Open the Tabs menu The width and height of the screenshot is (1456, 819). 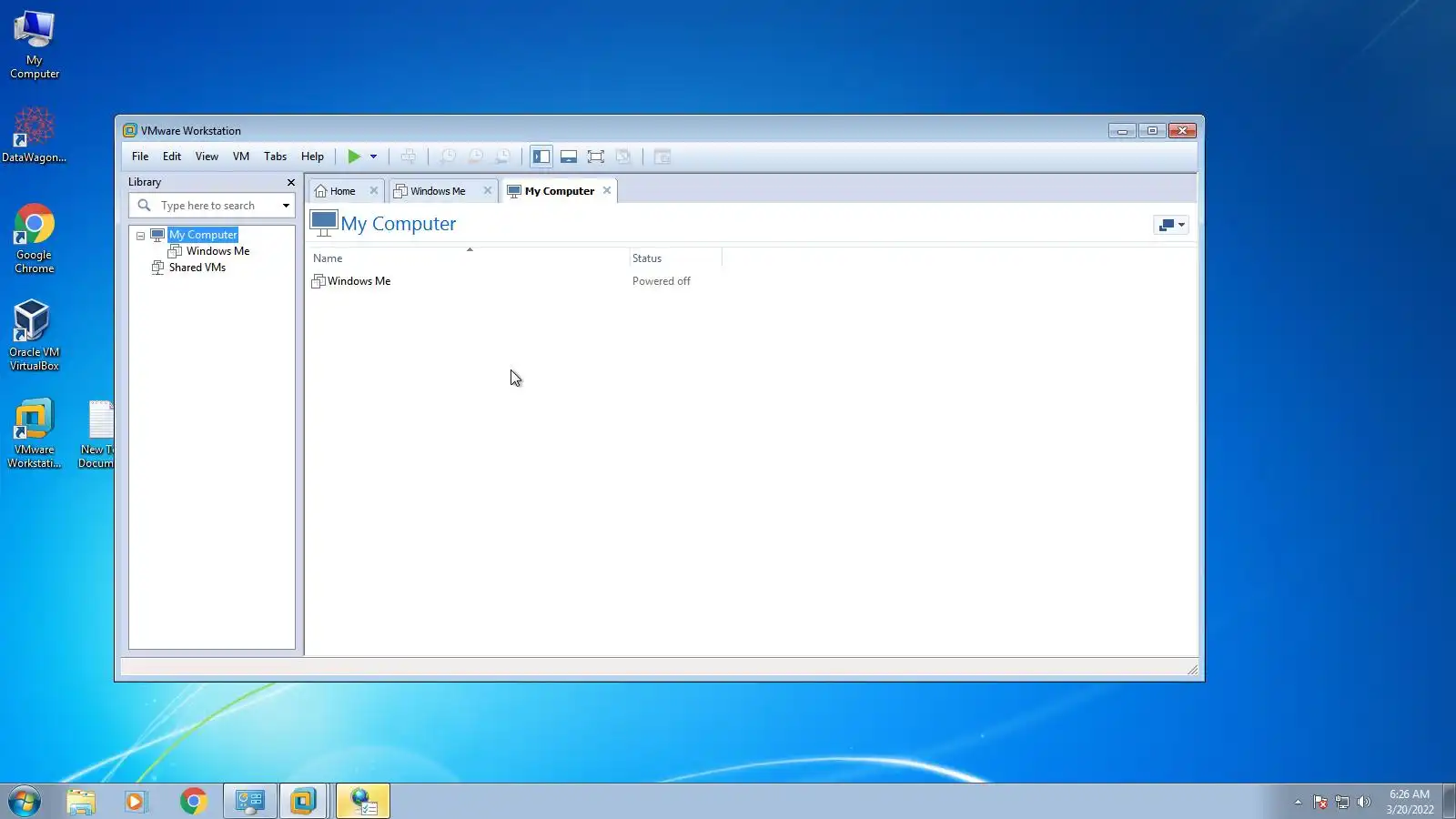275,157
